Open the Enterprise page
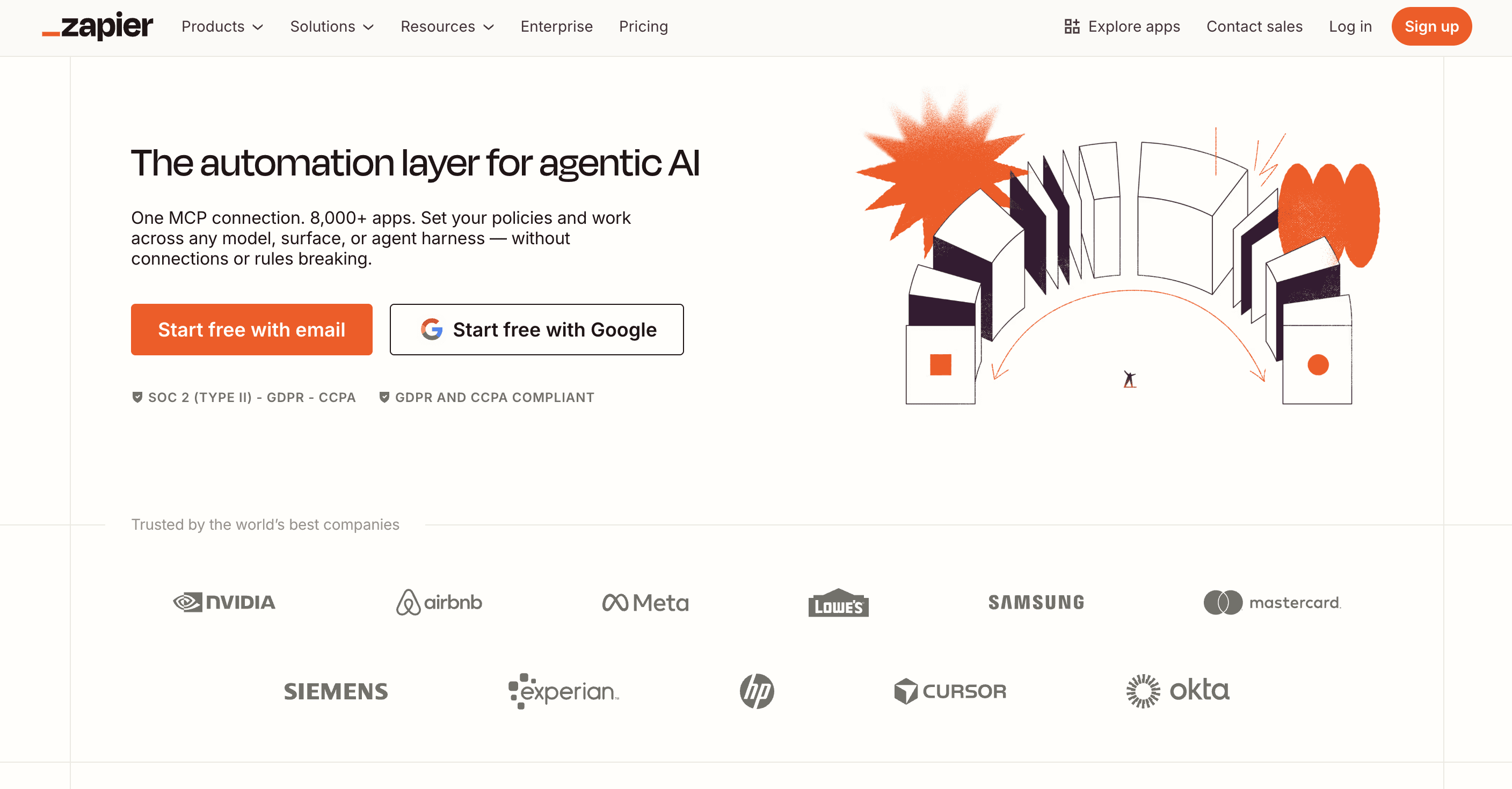 tap(556, 26)
